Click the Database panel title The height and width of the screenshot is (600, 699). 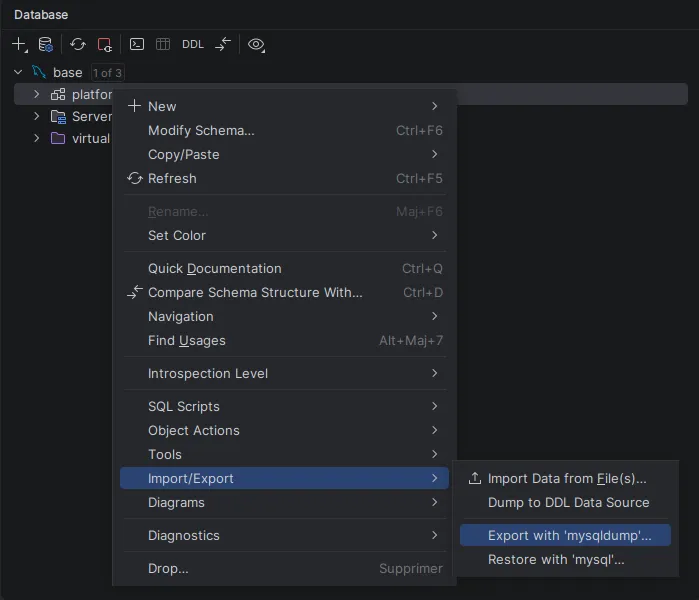(x=41, y=15)
